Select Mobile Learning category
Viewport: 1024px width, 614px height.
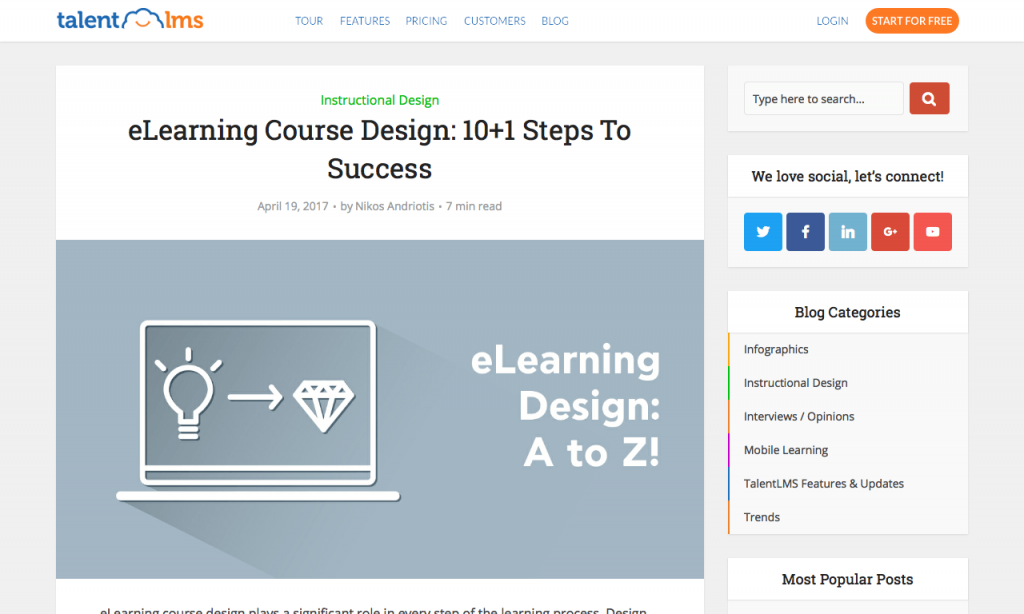(x=786, y=450)
